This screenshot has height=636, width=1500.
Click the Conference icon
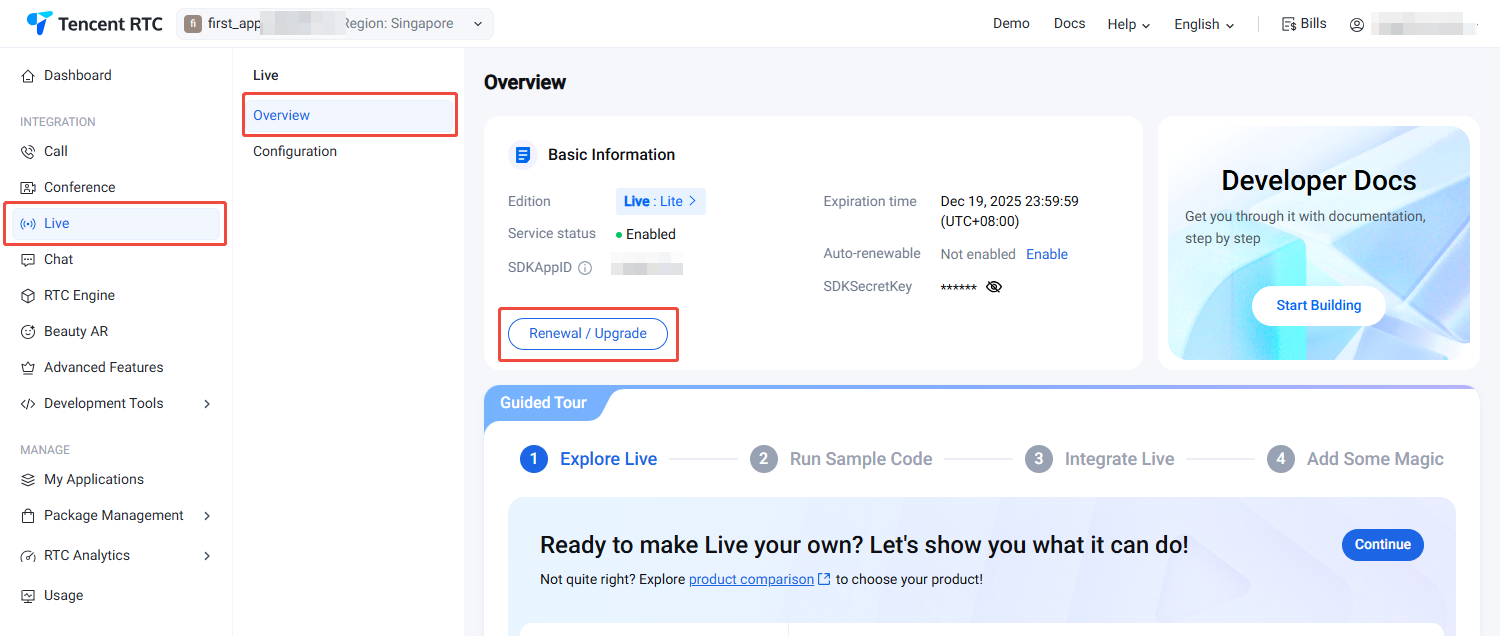point(28,187)
